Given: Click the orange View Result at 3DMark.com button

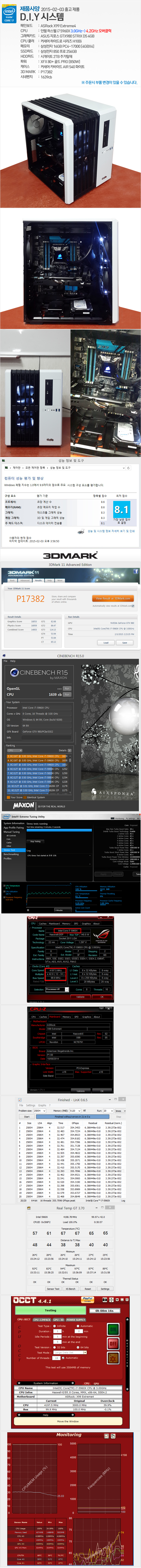Looking at the screenshot, I should coord(113,598).
